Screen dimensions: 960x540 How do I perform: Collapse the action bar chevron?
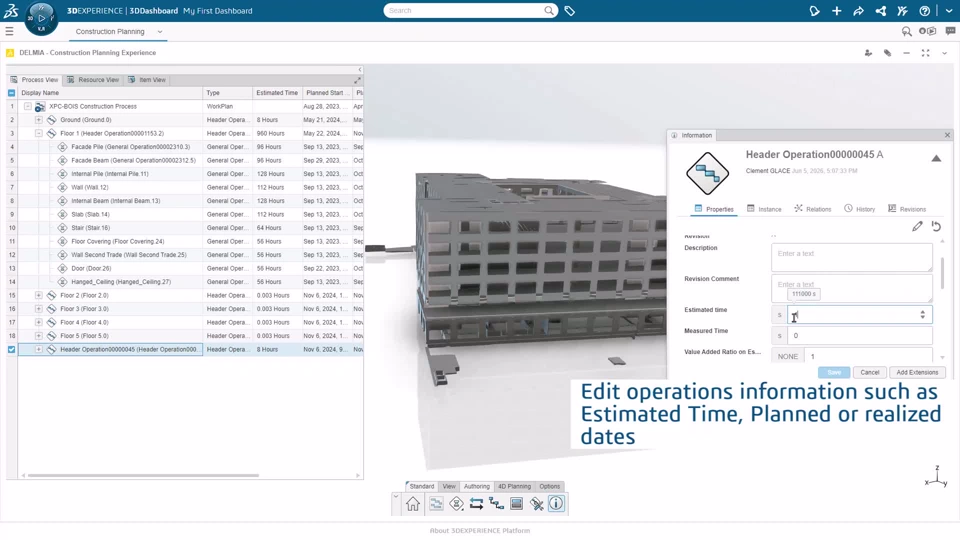click(396, 497)
